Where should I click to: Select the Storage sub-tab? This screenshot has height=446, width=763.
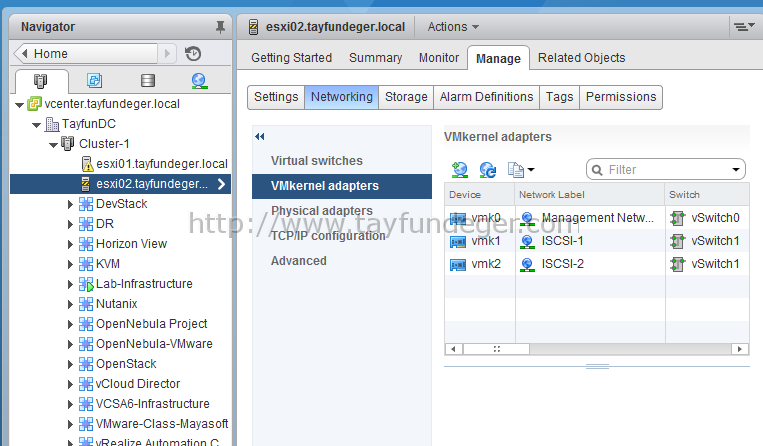pyautogui.click(x=406, y=97)
